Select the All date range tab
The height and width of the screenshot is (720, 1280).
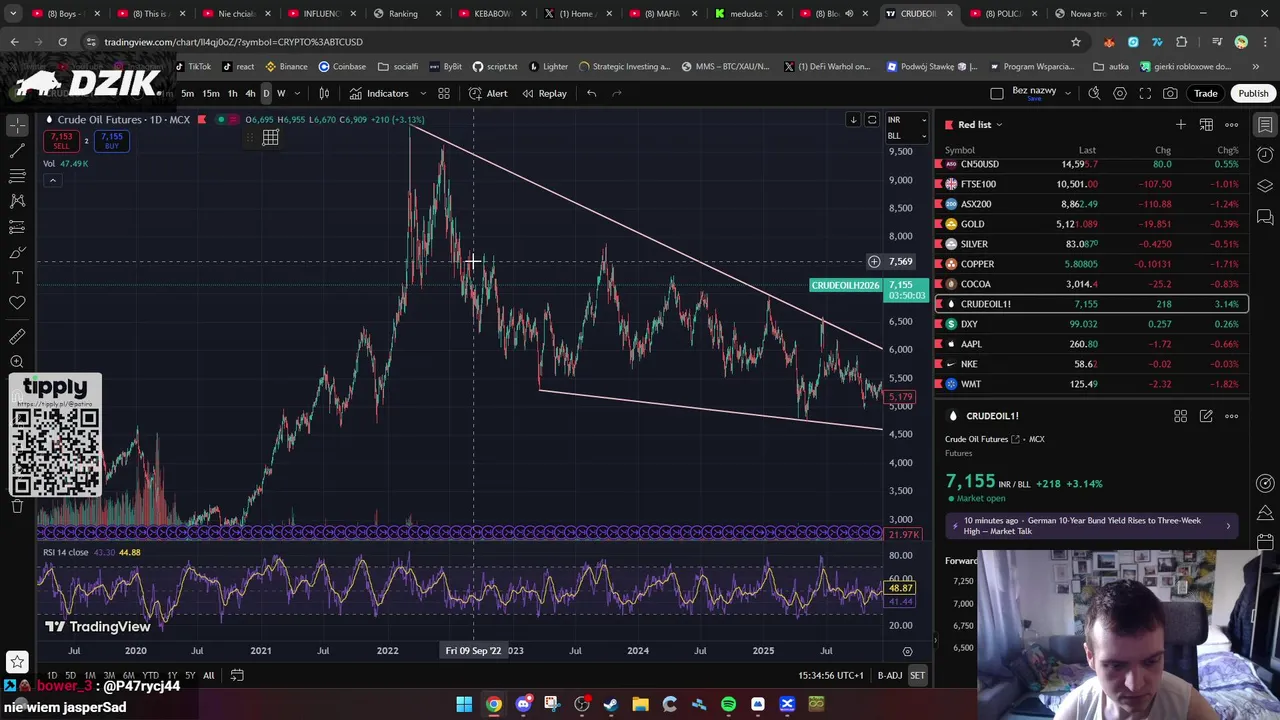coord(208,675)
